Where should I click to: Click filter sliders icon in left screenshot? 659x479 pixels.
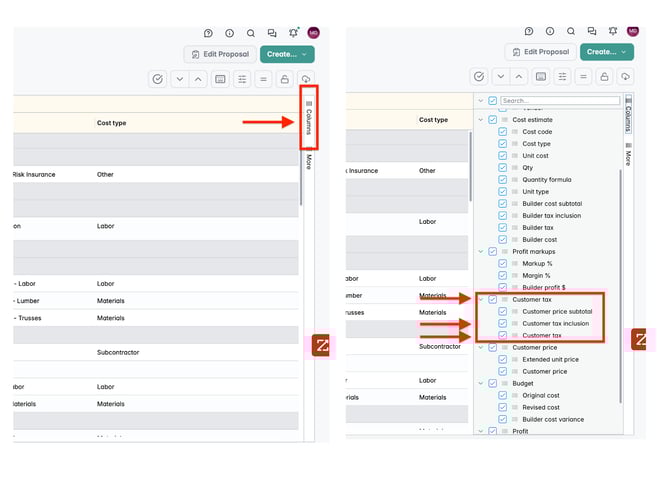click(241, 78)
